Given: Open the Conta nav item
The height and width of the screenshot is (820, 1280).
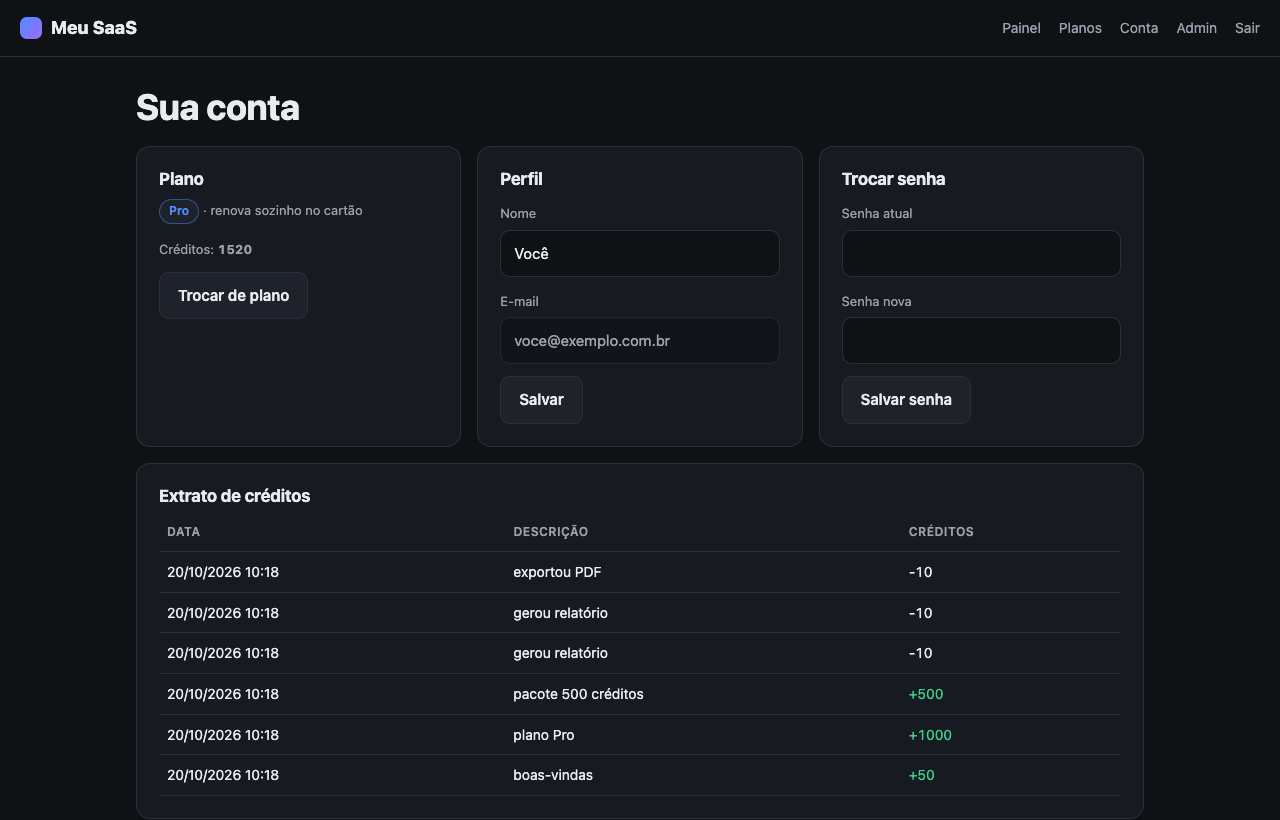Looking at the screenshot, I should 1139,28.
